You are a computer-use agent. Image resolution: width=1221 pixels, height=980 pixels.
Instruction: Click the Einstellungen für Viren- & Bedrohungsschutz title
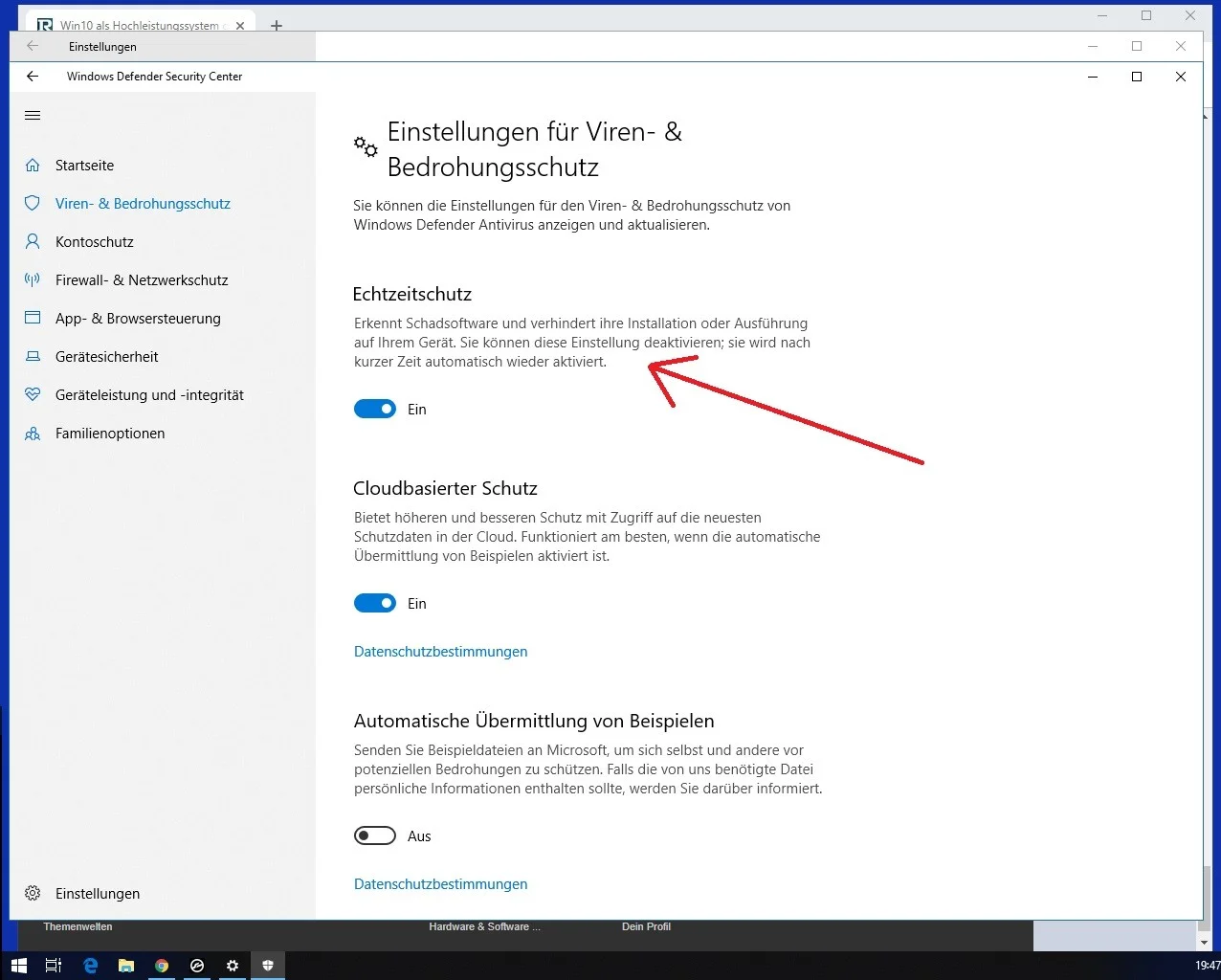pyautogui.click(x=535, y=149)
